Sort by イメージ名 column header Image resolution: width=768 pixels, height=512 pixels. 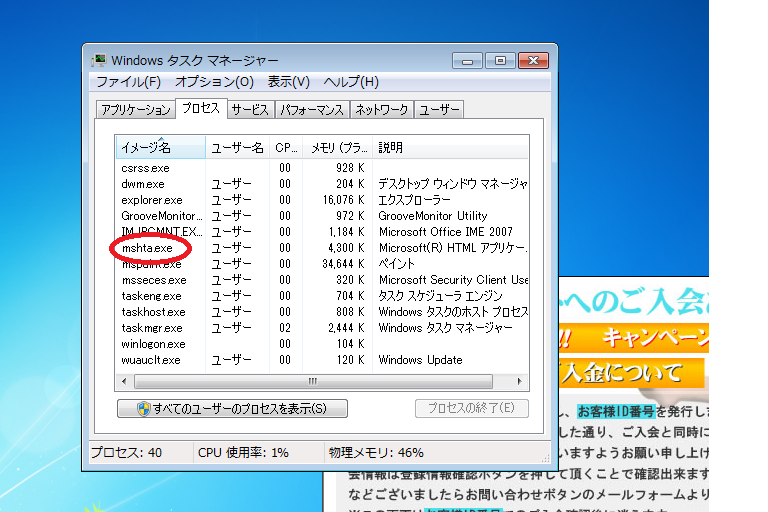click(x=161, y=147)
